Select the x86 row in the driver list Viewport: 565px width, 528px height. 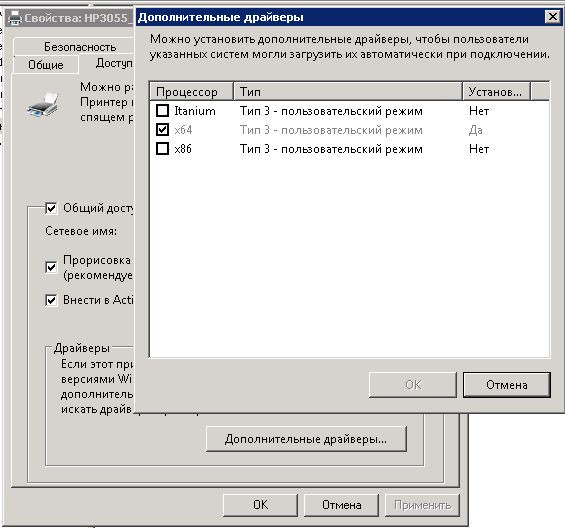(349, 148)
